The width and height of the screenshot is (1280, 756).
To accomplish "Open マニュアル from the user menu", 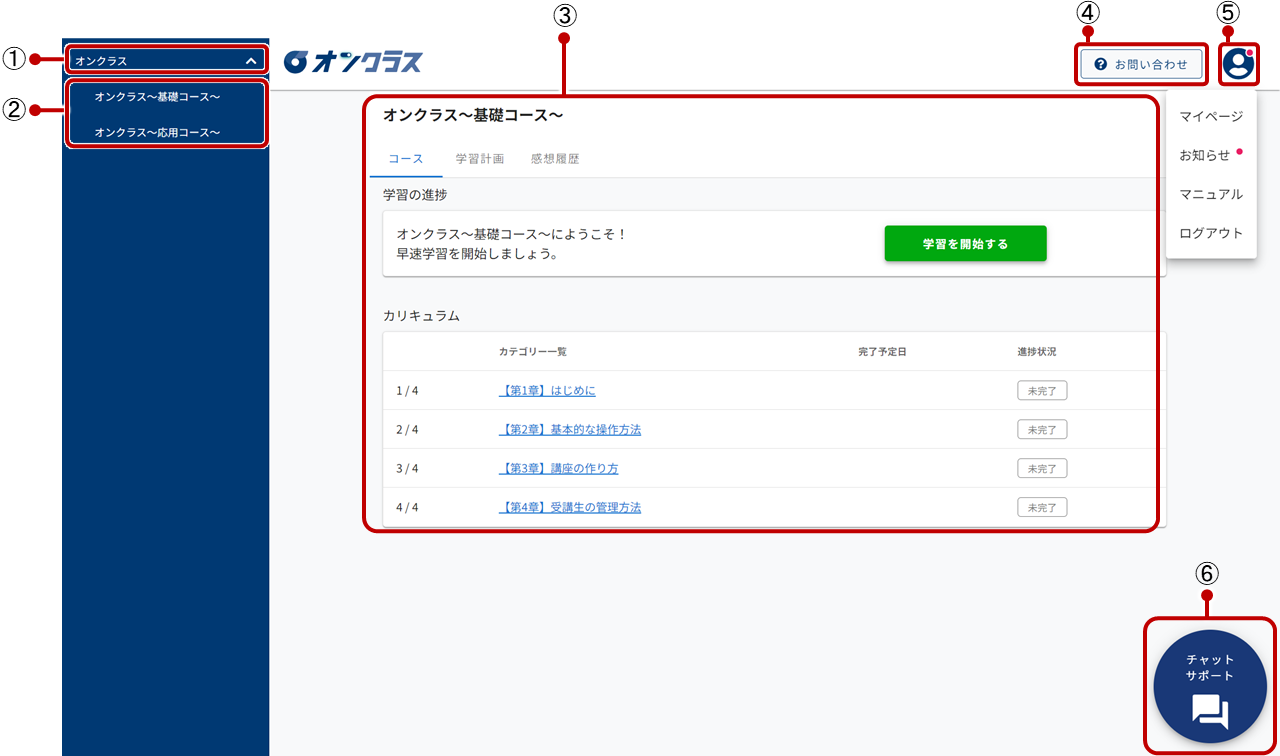I will point(1211,194).
